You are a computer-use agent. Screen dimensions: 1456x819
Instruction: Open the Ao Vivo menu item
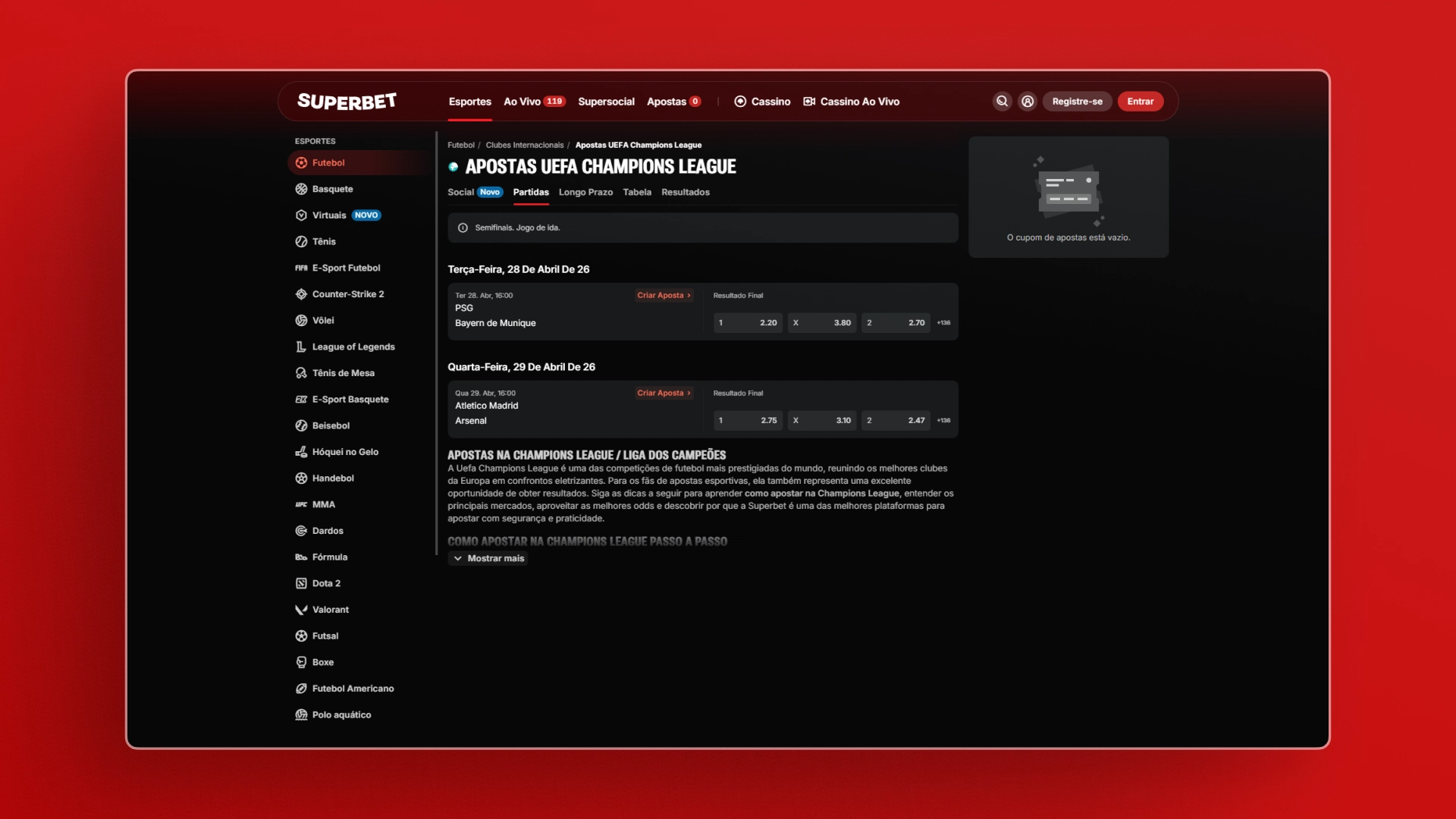(x=535, y=102)
